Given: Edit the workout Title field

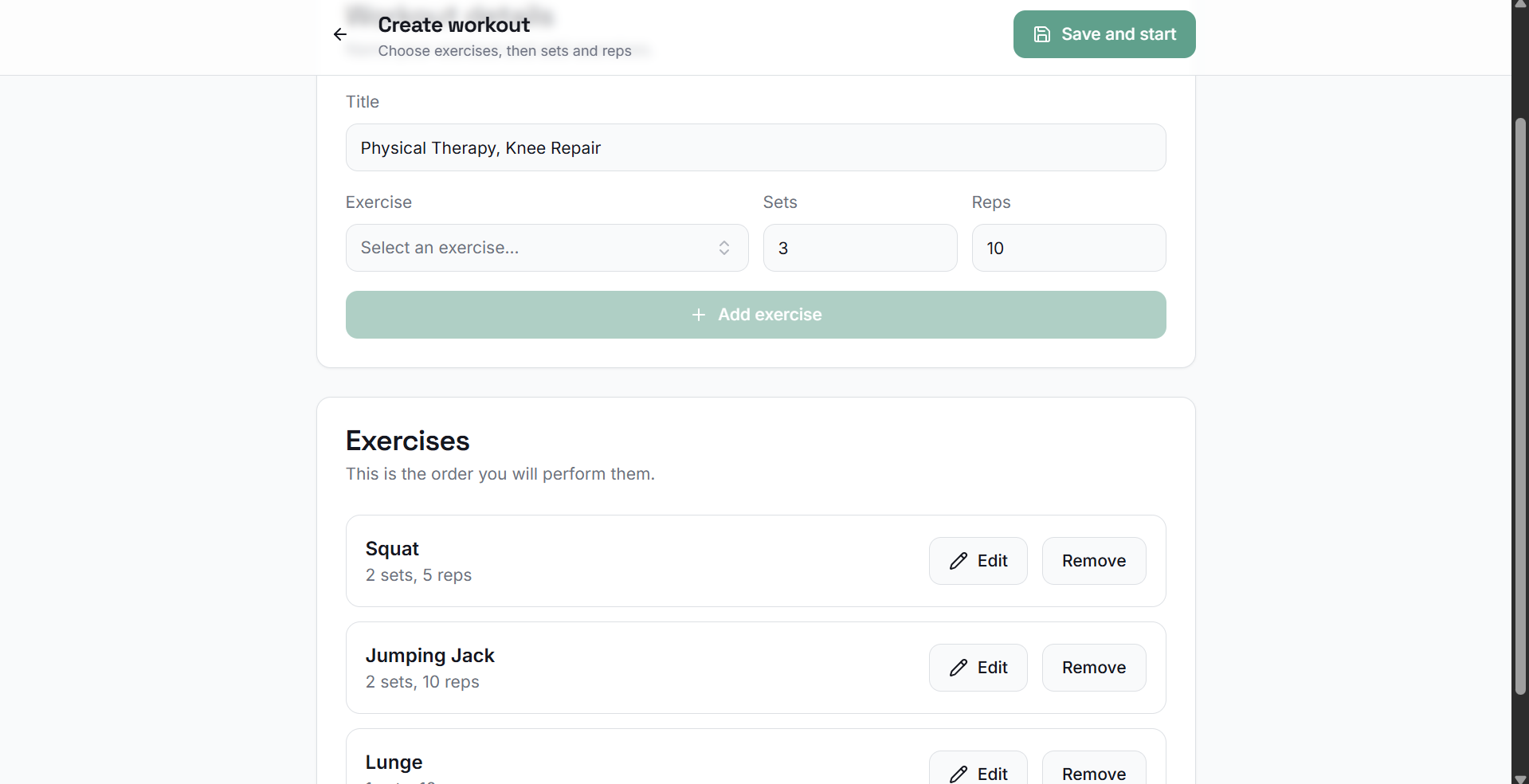Looking at the screenshot, I should point(755,147).
